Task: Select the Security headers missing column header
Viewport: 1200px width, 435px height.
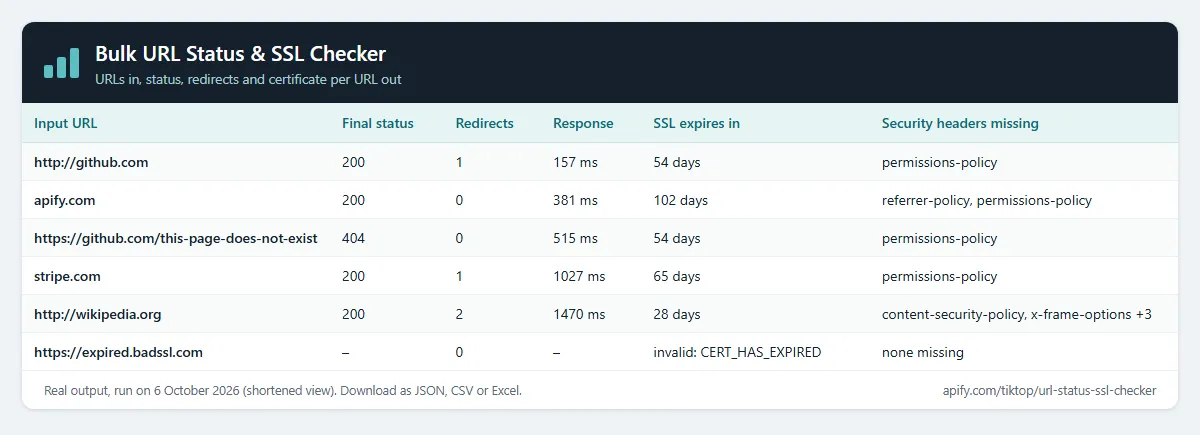Action: point(960,124)
